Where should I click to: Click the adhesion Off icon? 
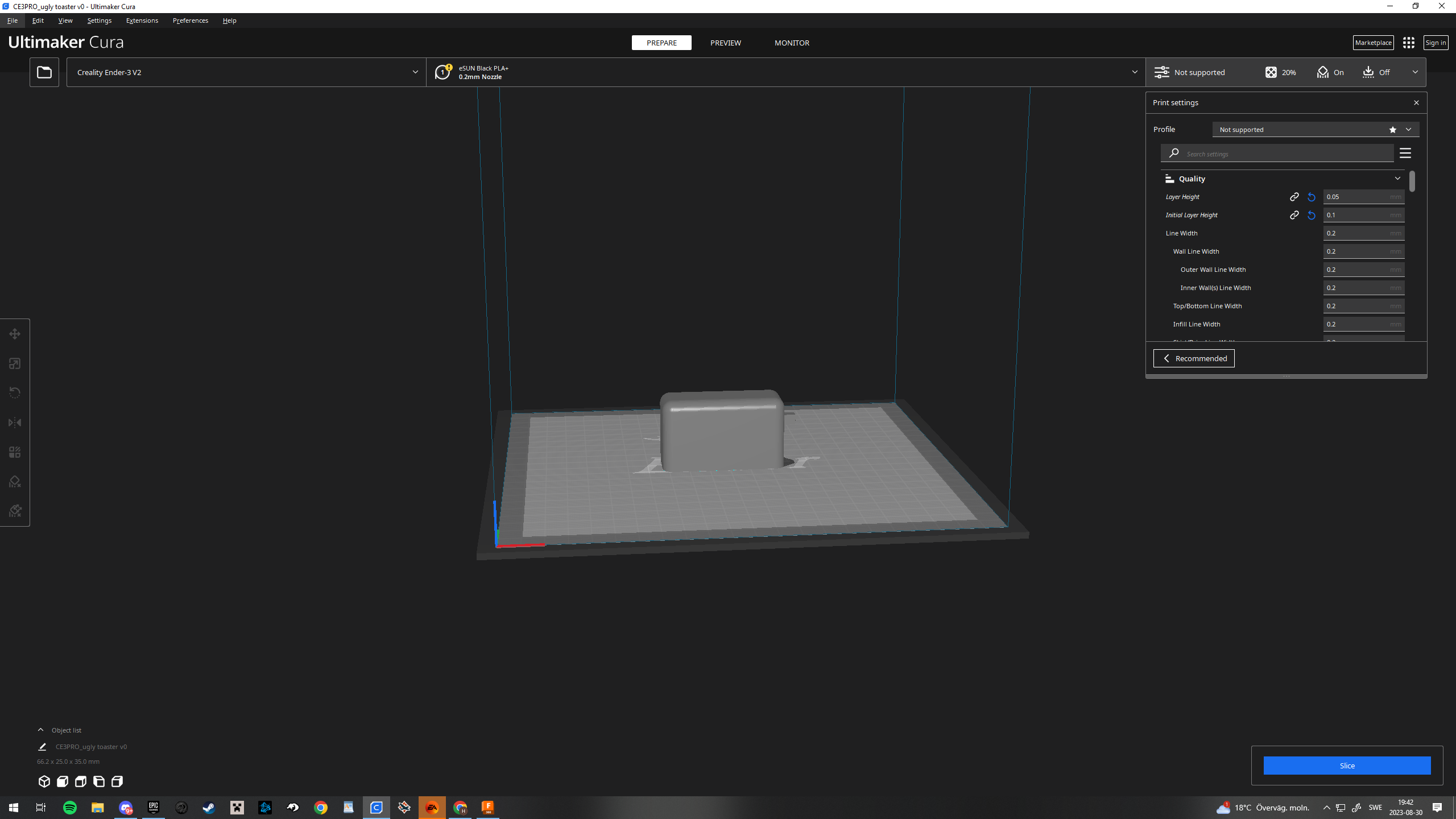click(x=1368, y=72)
